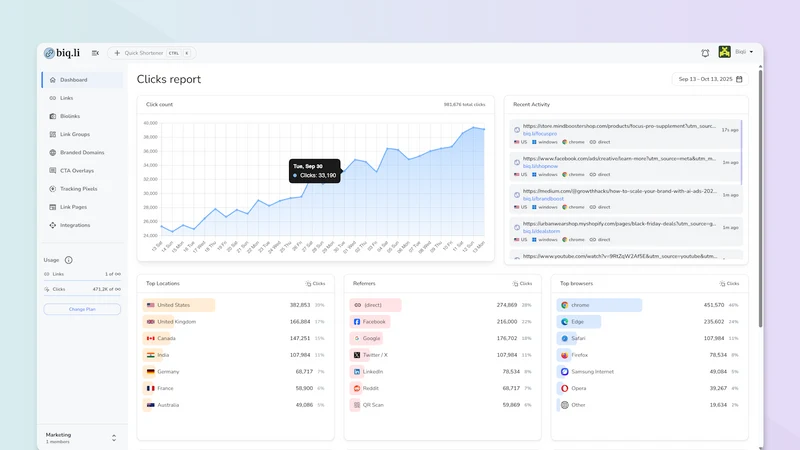Click the Usage info icon
800x450 pixels.
click(68, 260)
